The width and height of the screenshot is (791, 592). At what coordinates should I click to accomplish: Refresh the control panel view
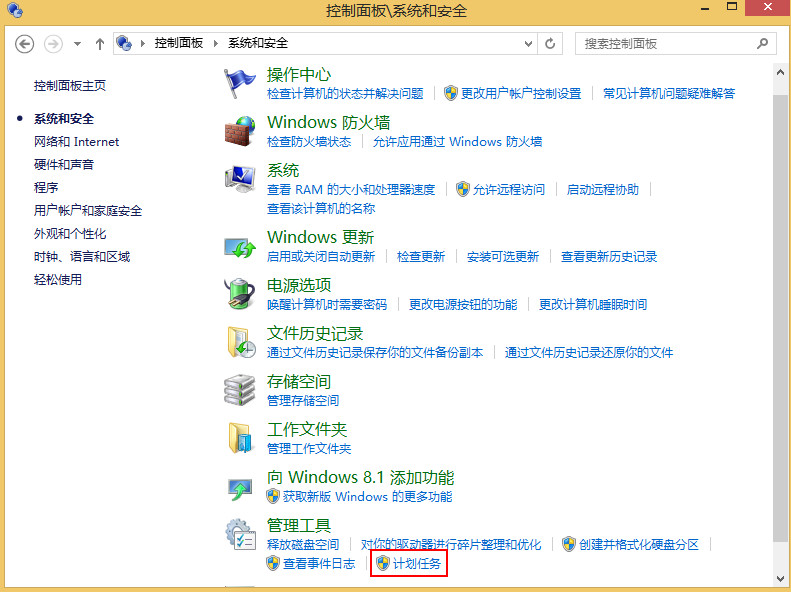click(550, 44)
